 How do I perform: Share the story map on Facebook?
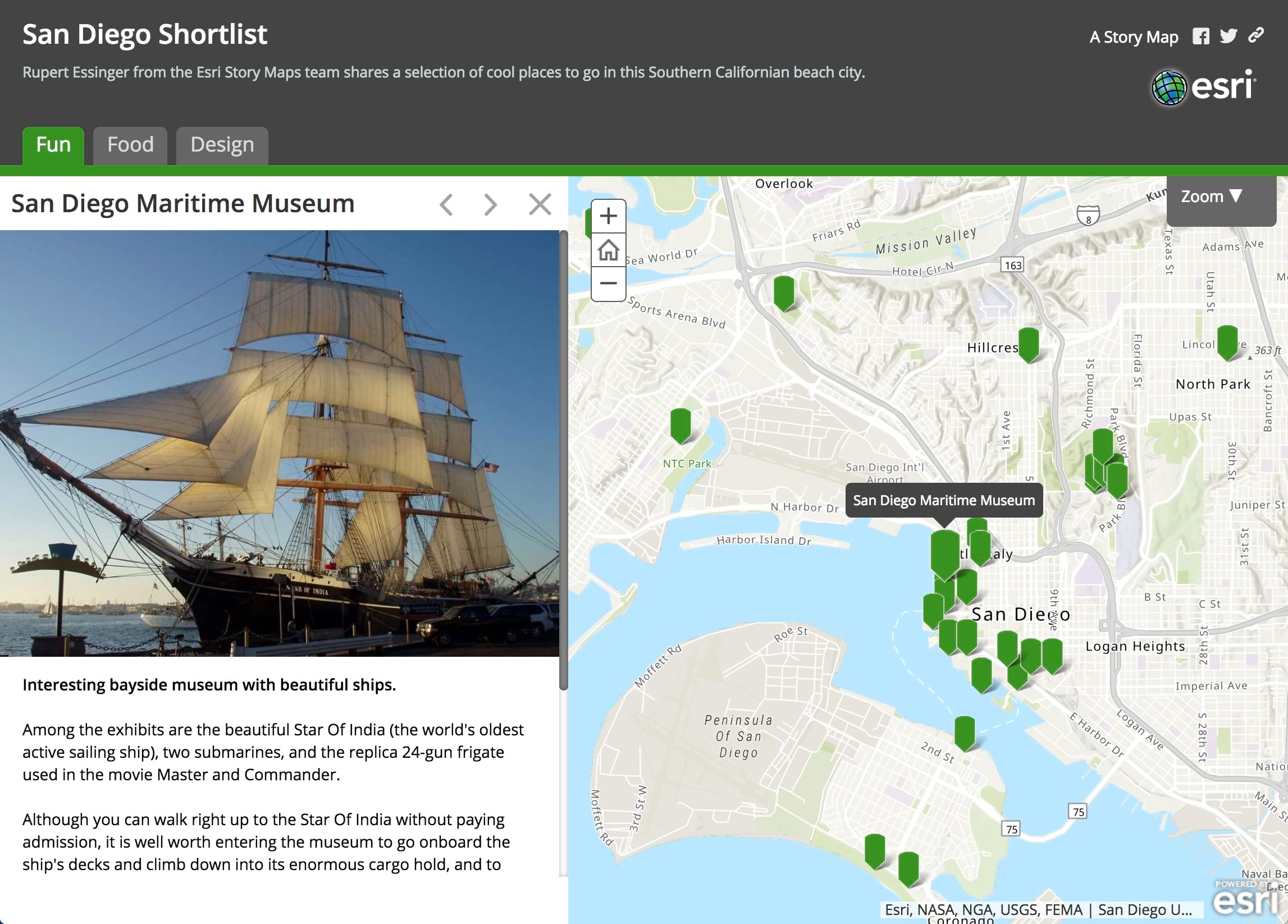(x=1201, y=36)
